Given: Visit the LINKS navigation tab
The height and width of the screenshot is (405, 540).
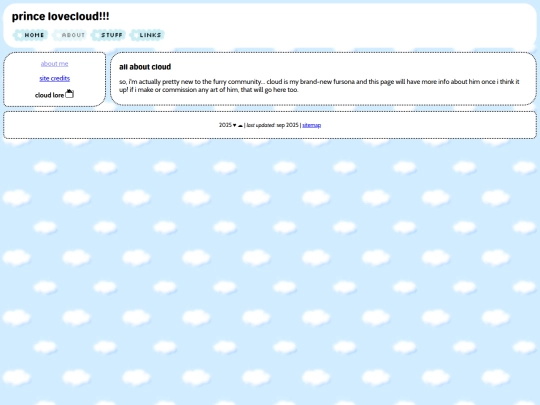Looking at the screenshot, I should [x=147, y=35].
